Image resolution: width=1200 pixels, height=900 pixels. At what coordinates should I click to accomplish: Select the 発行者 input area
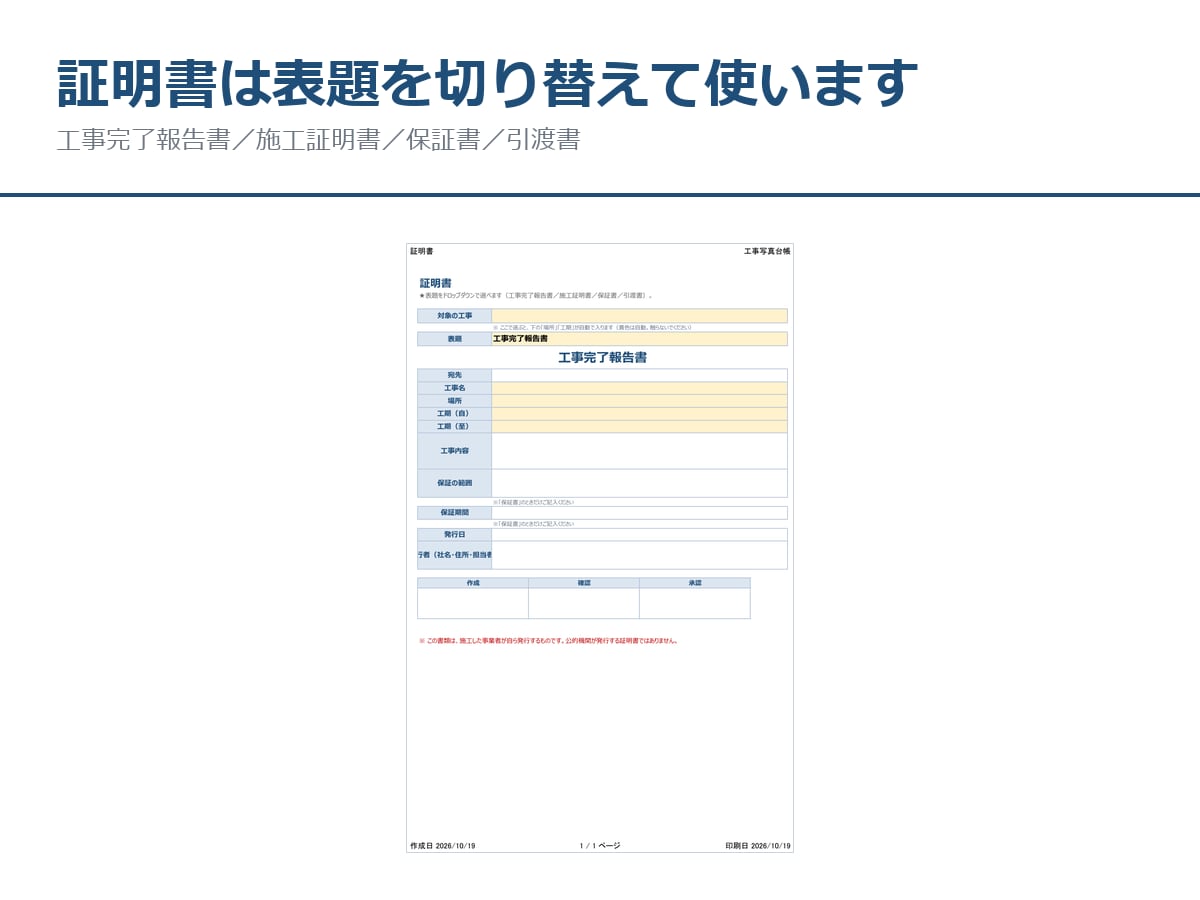[639, 555]
